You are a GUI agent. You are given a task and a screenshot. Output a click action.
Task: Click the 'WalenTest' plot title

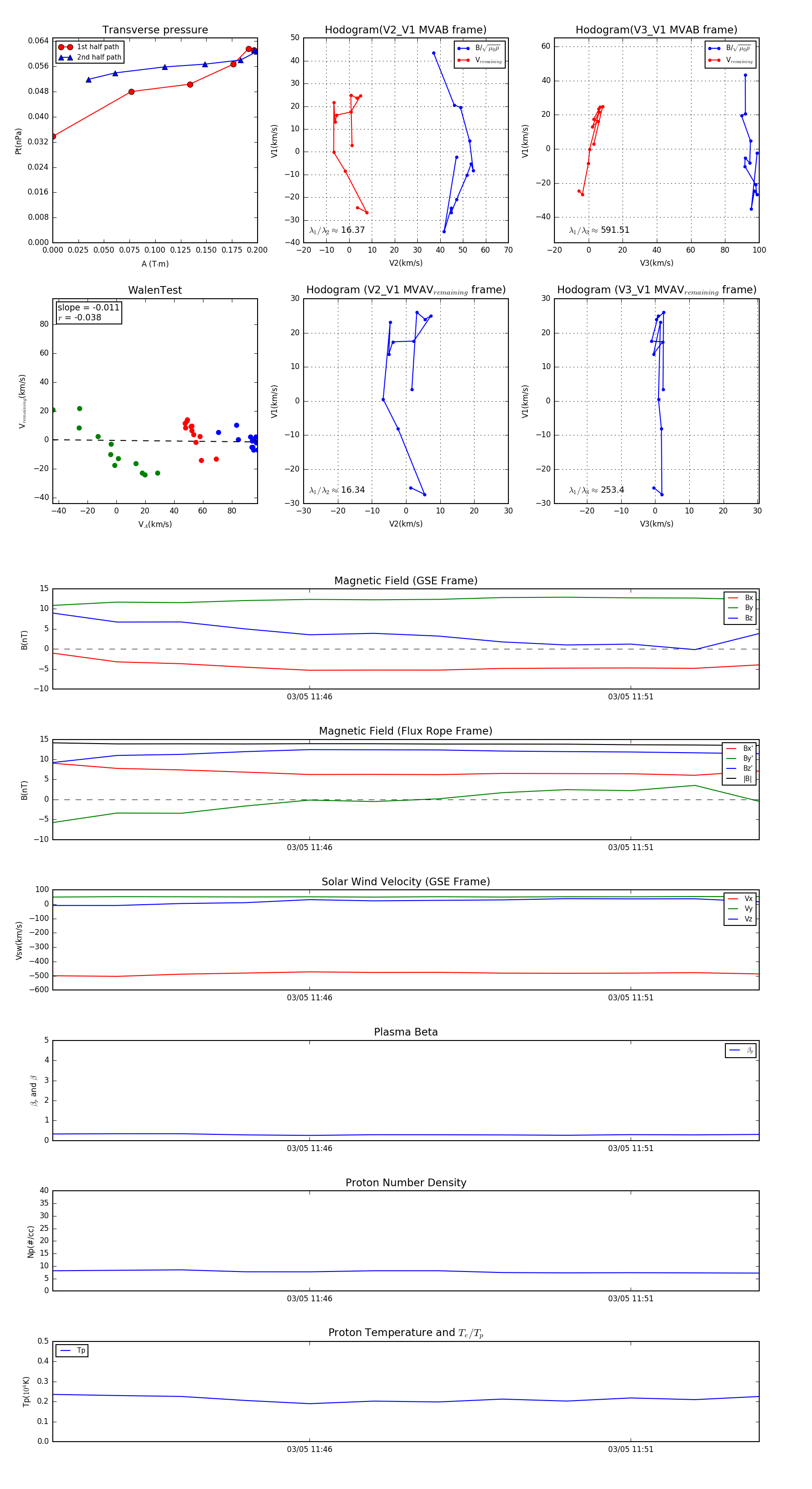pyautogui.click(x=155, y=290)
